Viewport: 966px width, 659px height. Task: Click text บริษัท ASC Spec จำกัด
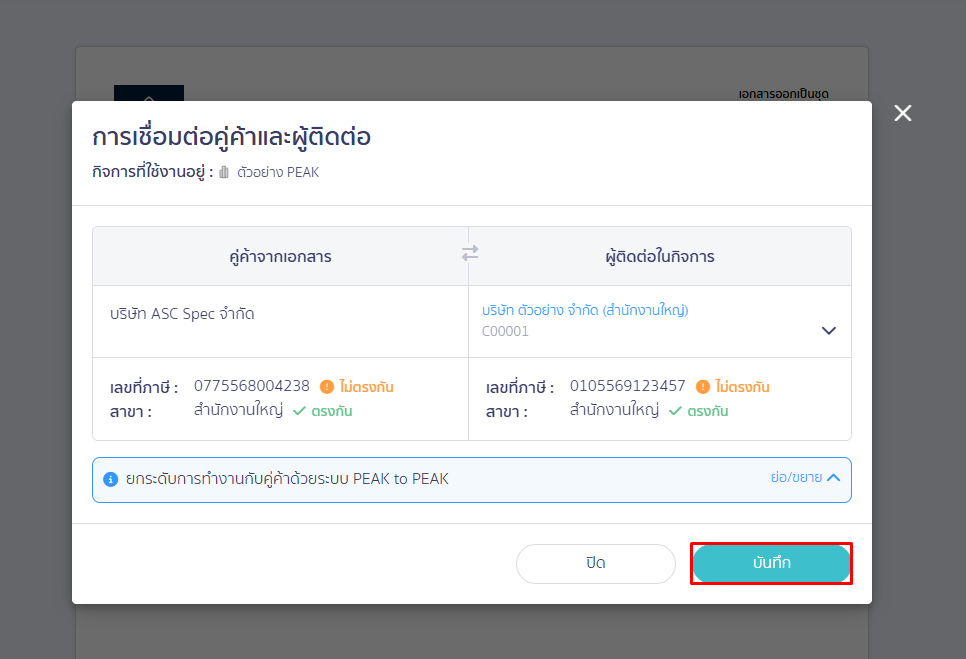pos(182,313)
